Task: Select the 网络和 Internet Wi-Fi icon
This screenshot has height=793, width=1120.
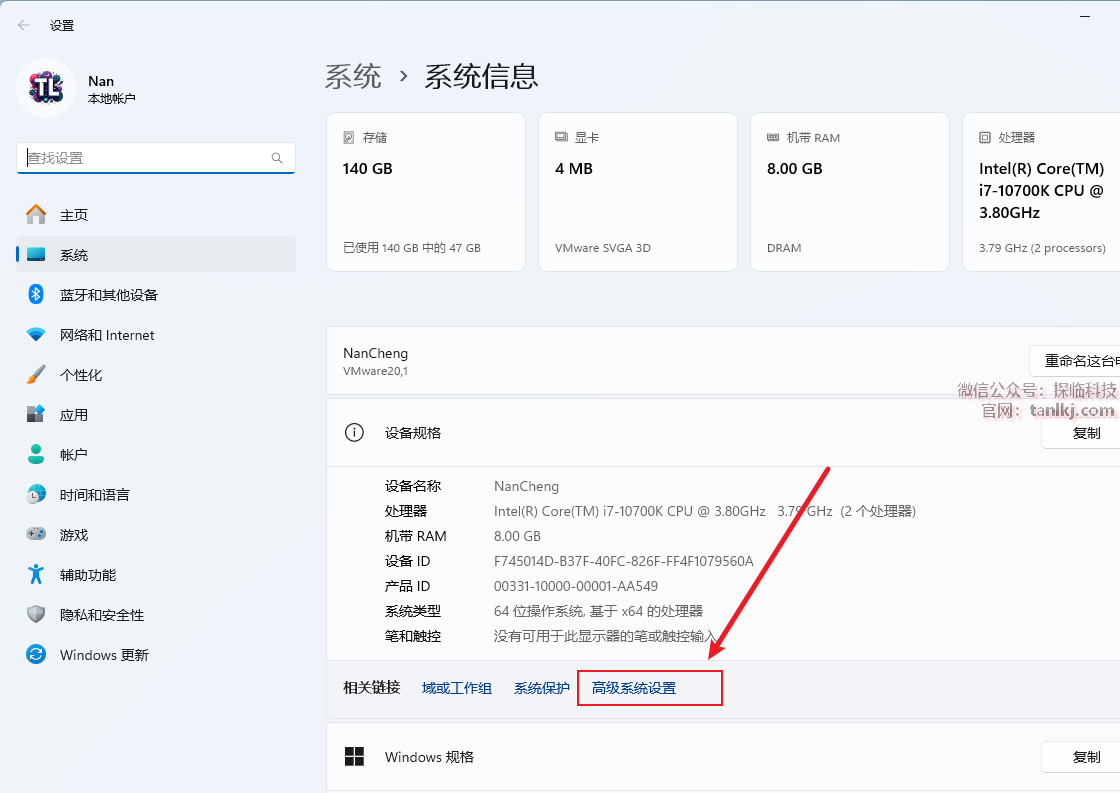Action: pos(36,335)
